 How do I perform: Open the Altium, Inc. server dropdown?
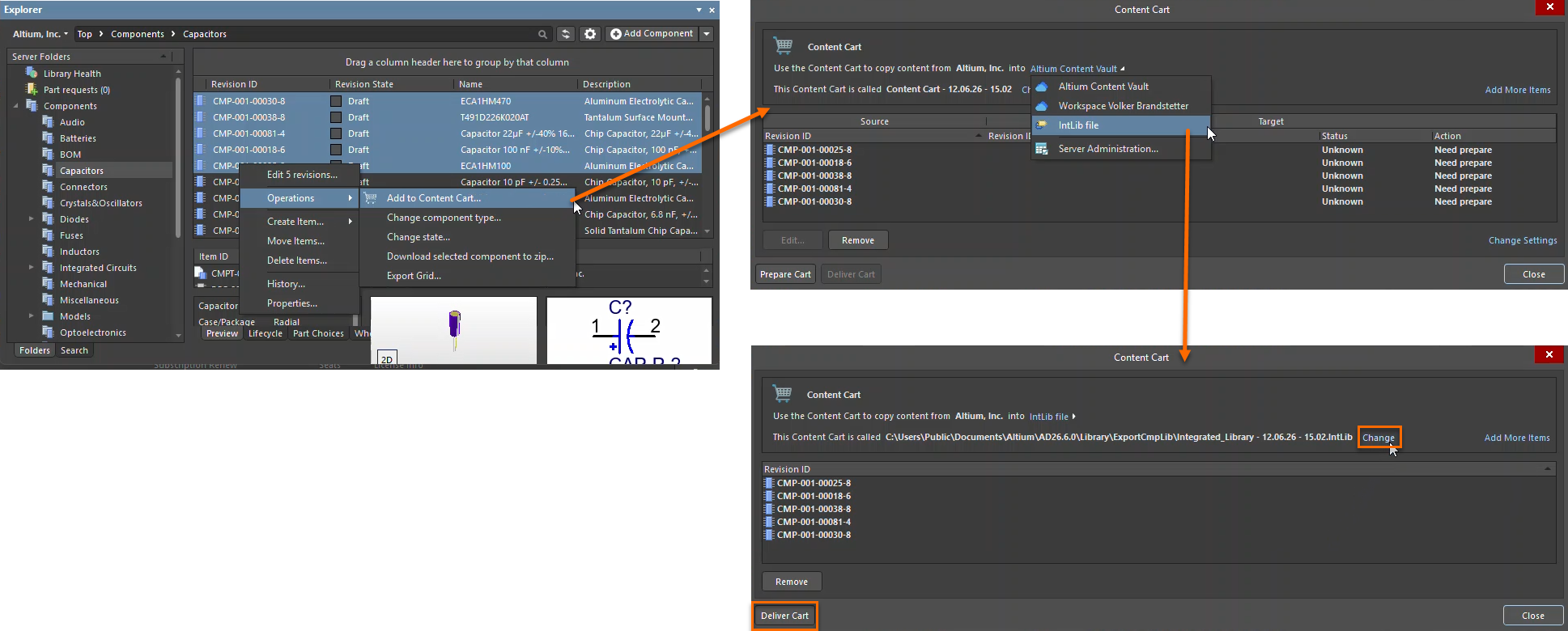click(40, 34)
